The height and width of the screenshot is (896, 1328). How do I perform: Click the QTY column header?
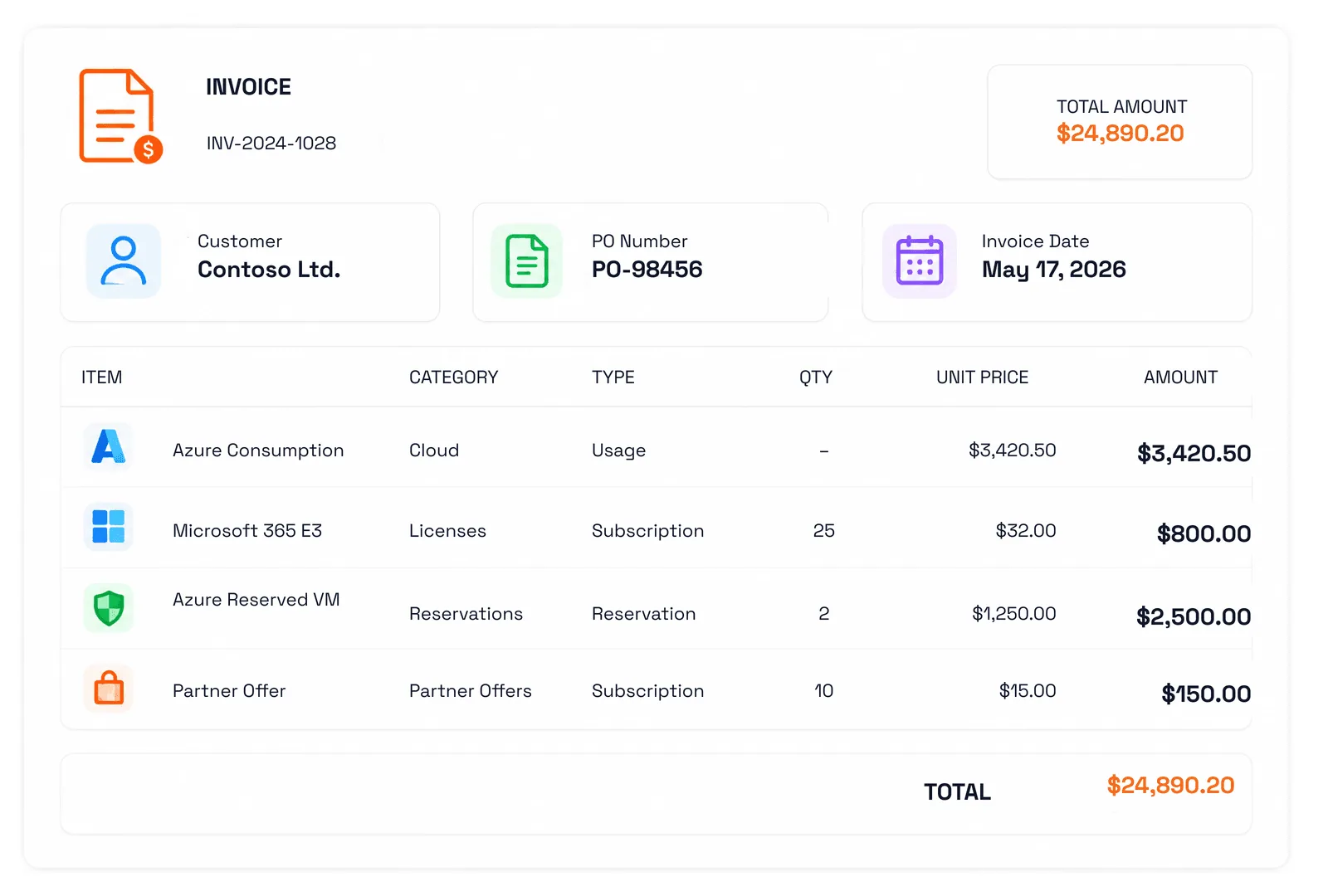click(x=815, y=377)
